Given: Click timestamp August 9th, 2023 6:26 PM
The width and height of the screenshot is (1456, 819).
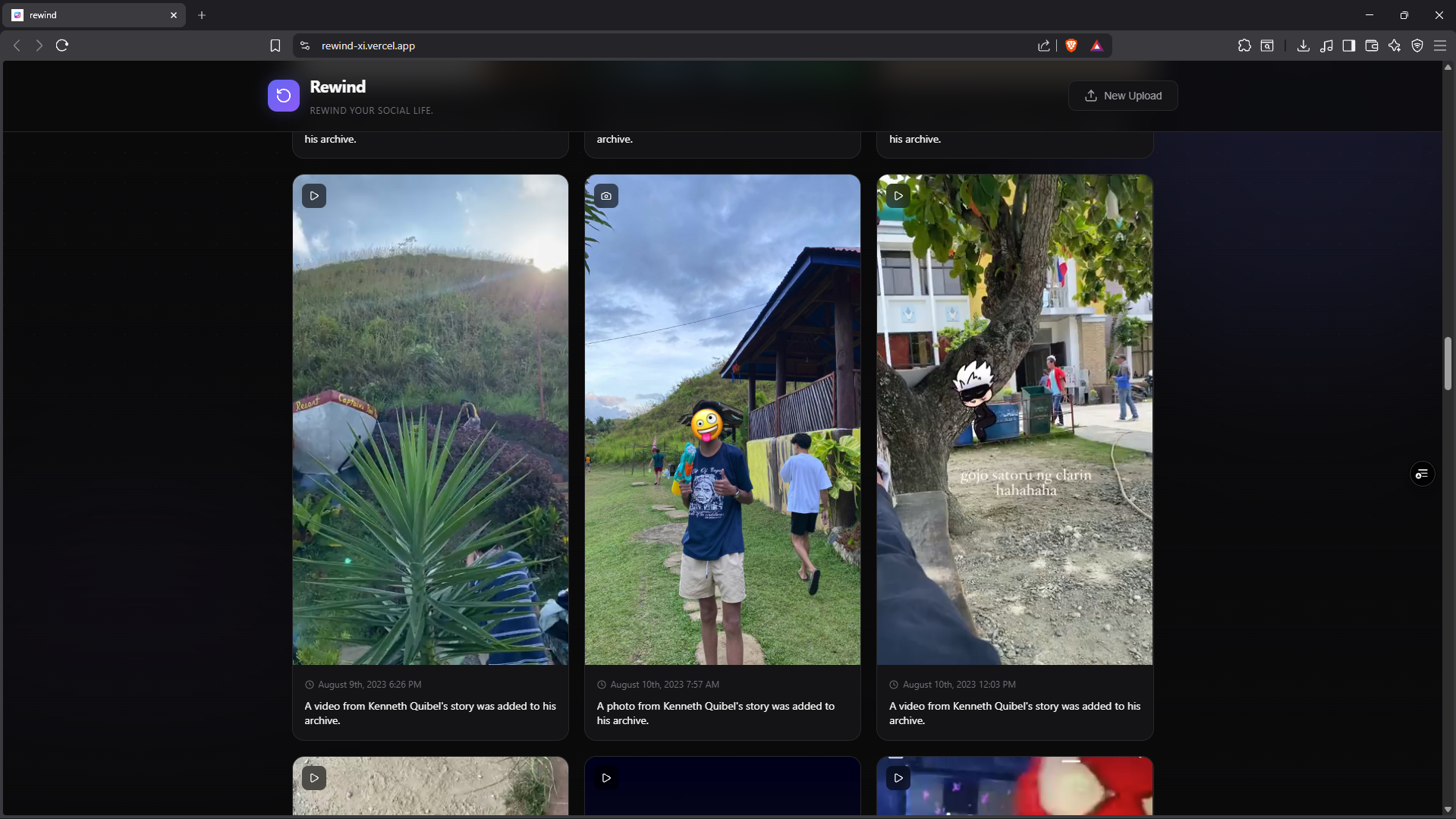Looking at the screenshot, I should point(370,685).
